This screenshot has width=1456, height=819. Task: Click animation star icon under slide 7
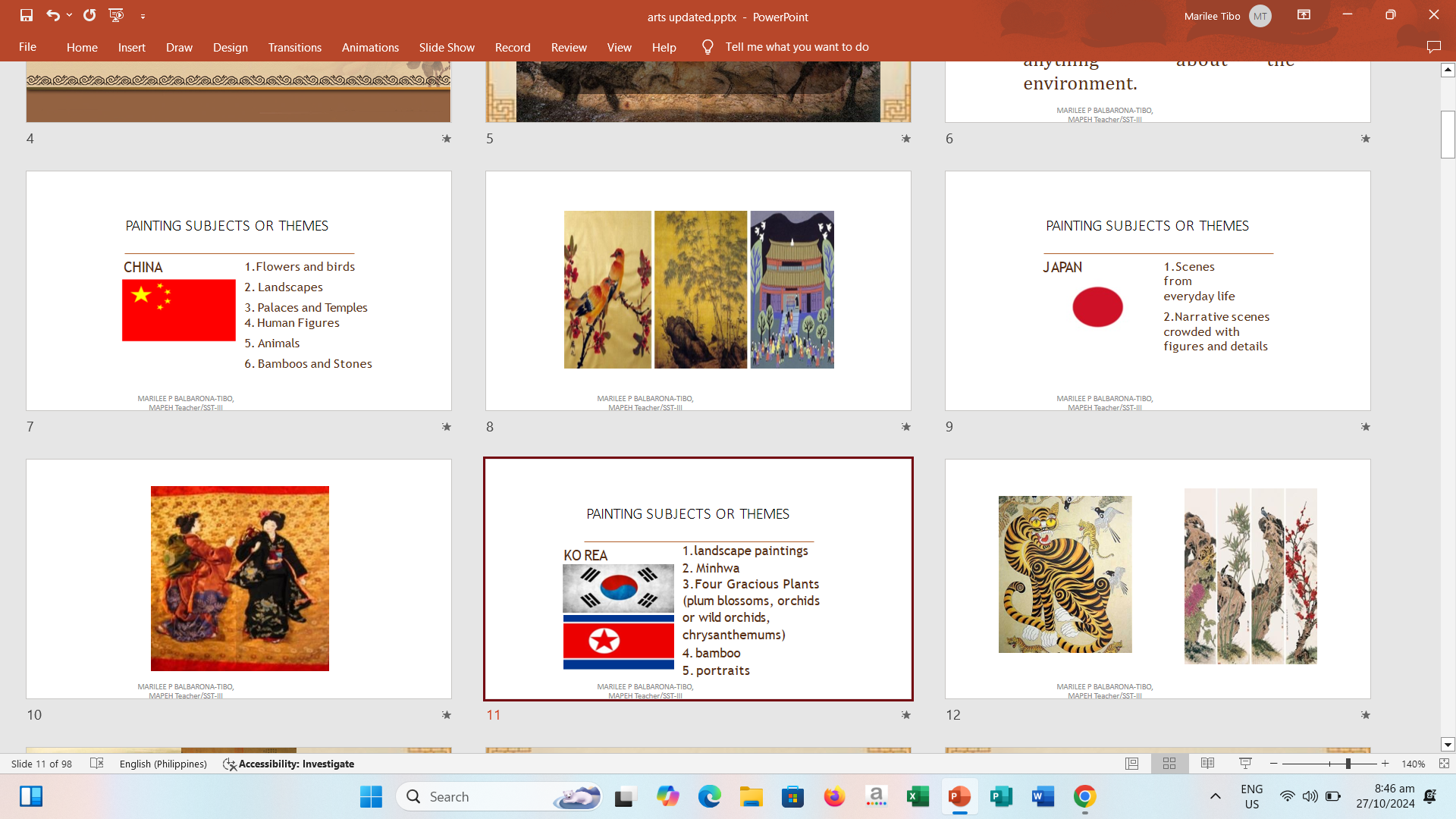click(447, 427)
